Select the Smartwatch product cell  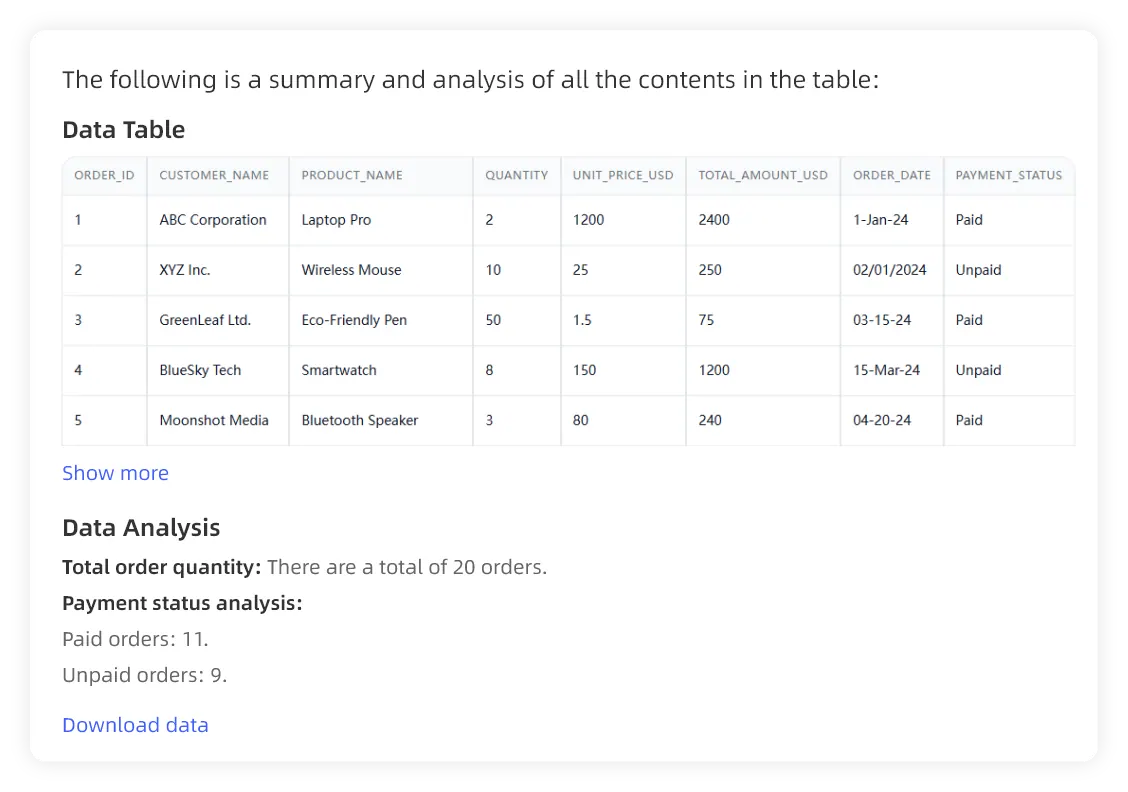(x=339, y=370)
